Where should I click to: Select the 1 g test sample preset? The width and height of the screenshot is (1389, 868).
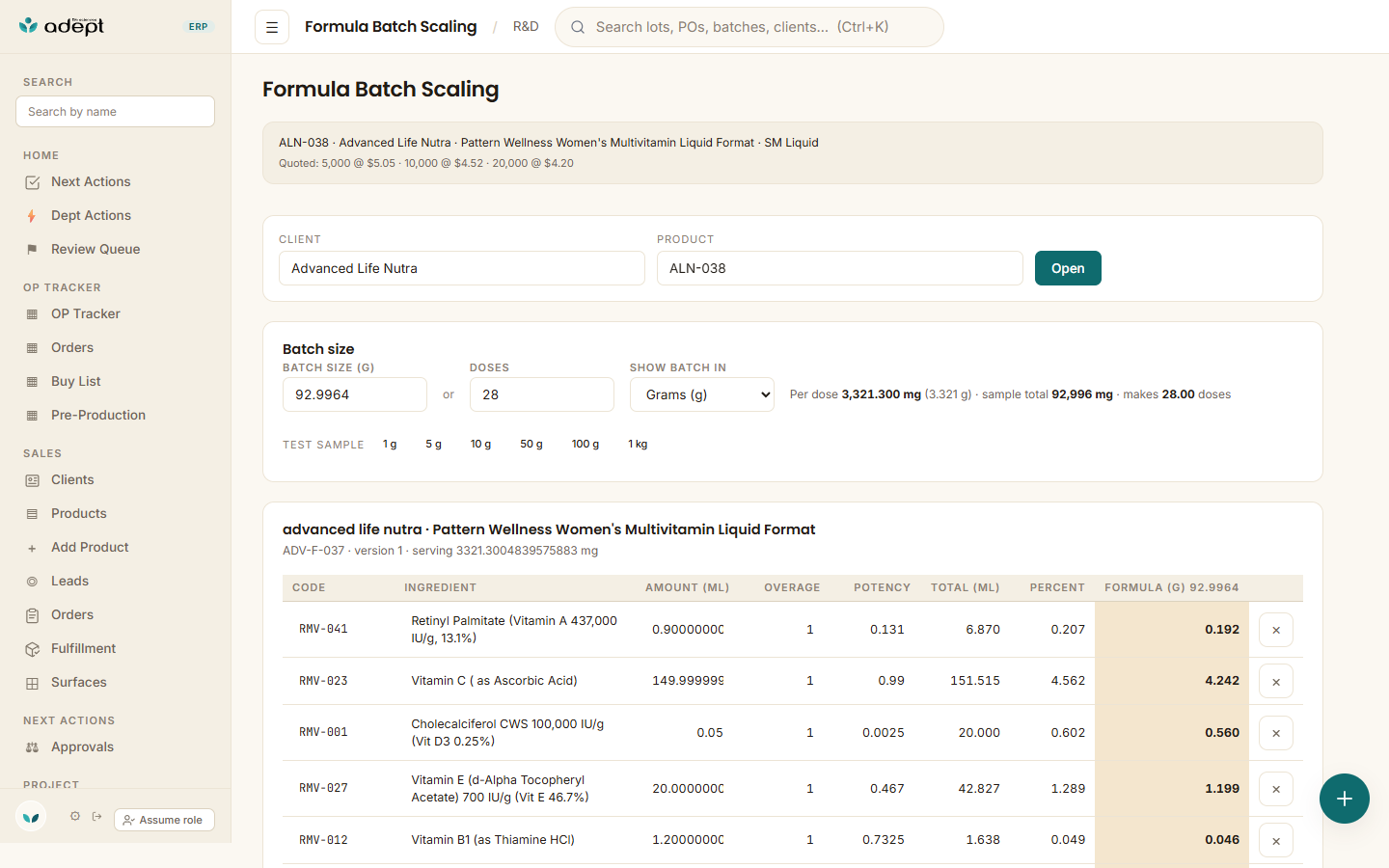390,444
